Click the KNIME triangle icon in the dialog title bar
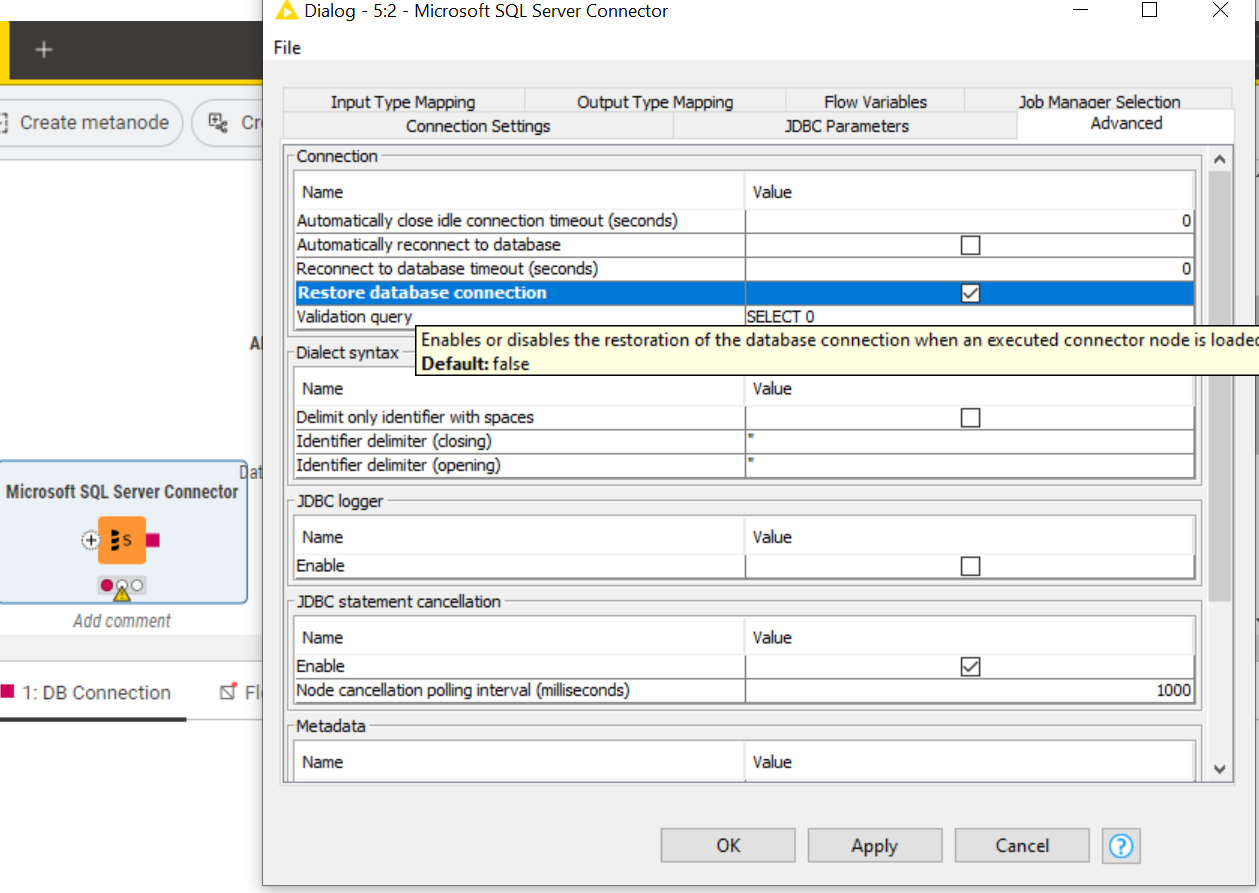 click(x=287, y=11)
